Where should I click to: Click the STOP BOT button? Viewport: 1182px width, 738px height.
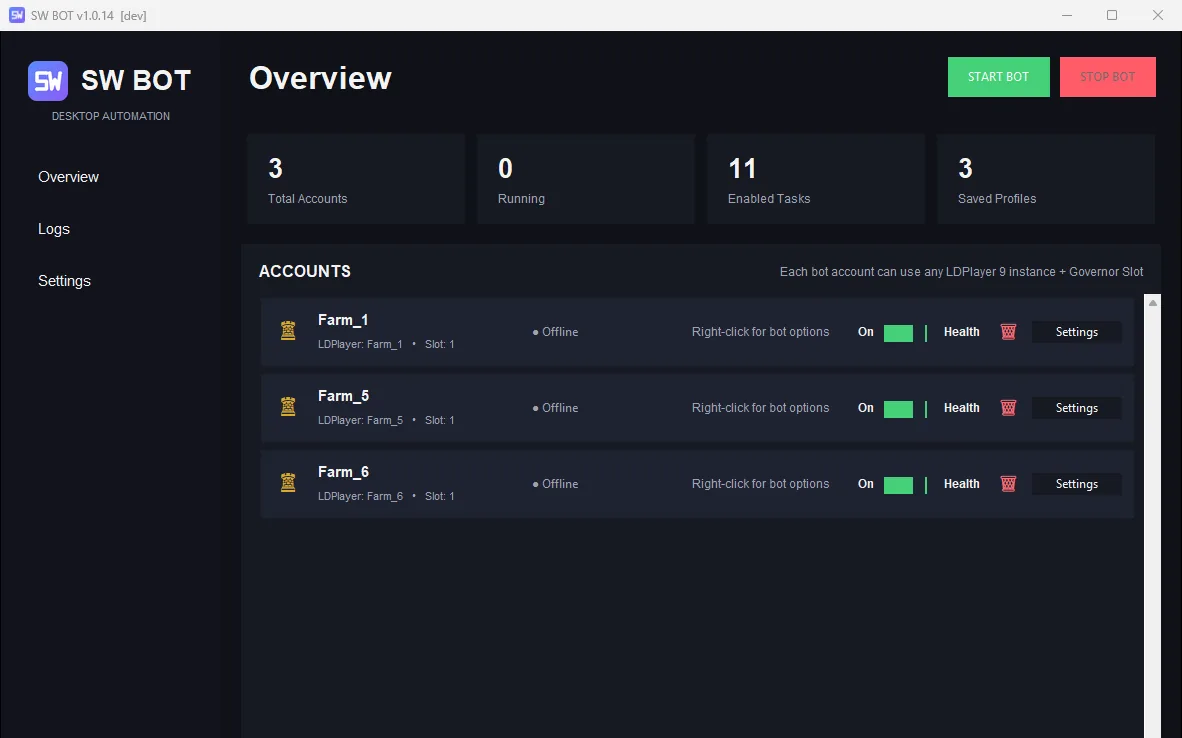point(1107,77)
